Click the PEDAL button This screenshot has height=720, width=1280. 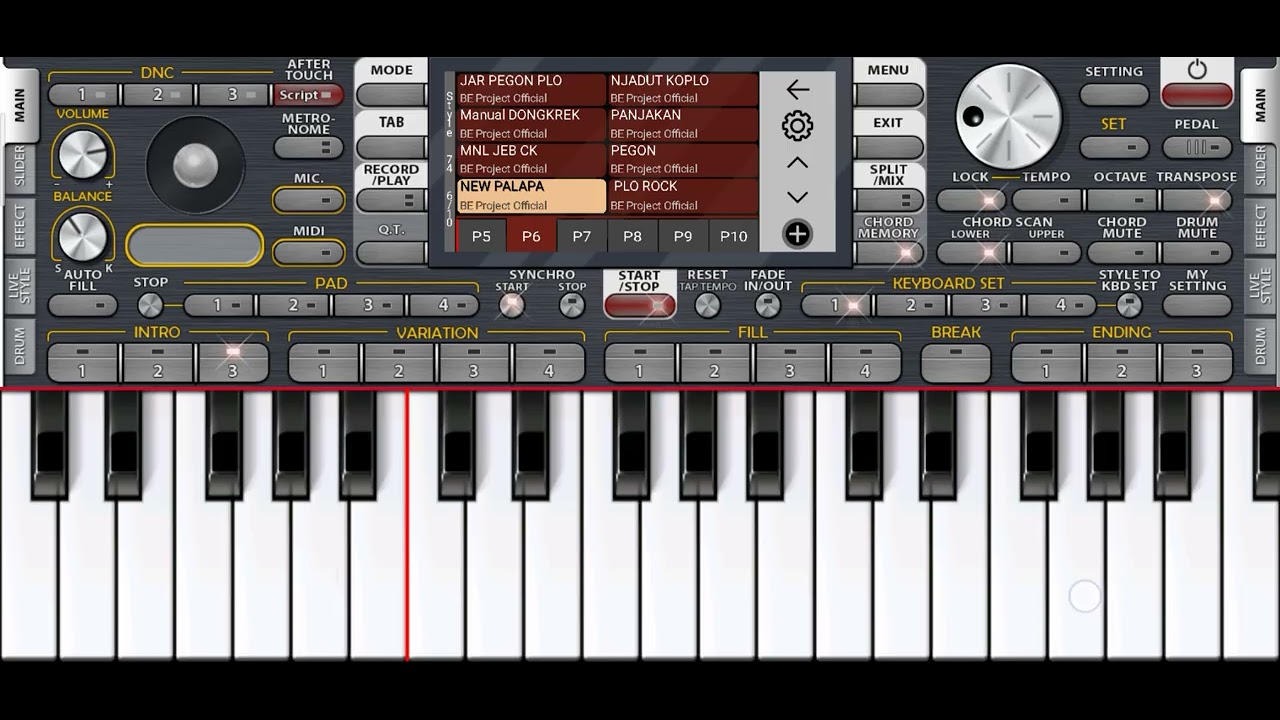[1197, 148]
